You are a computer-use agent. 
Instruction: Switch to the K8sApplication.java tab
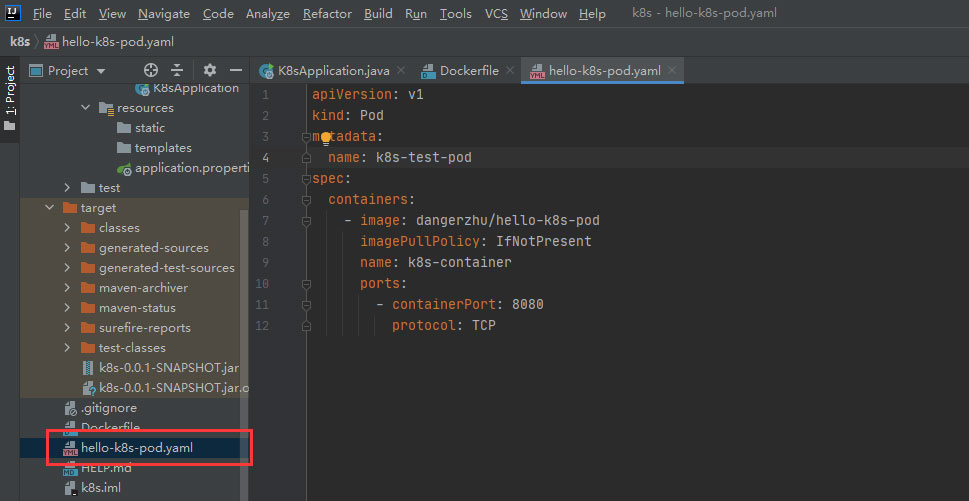pos(325,70)
